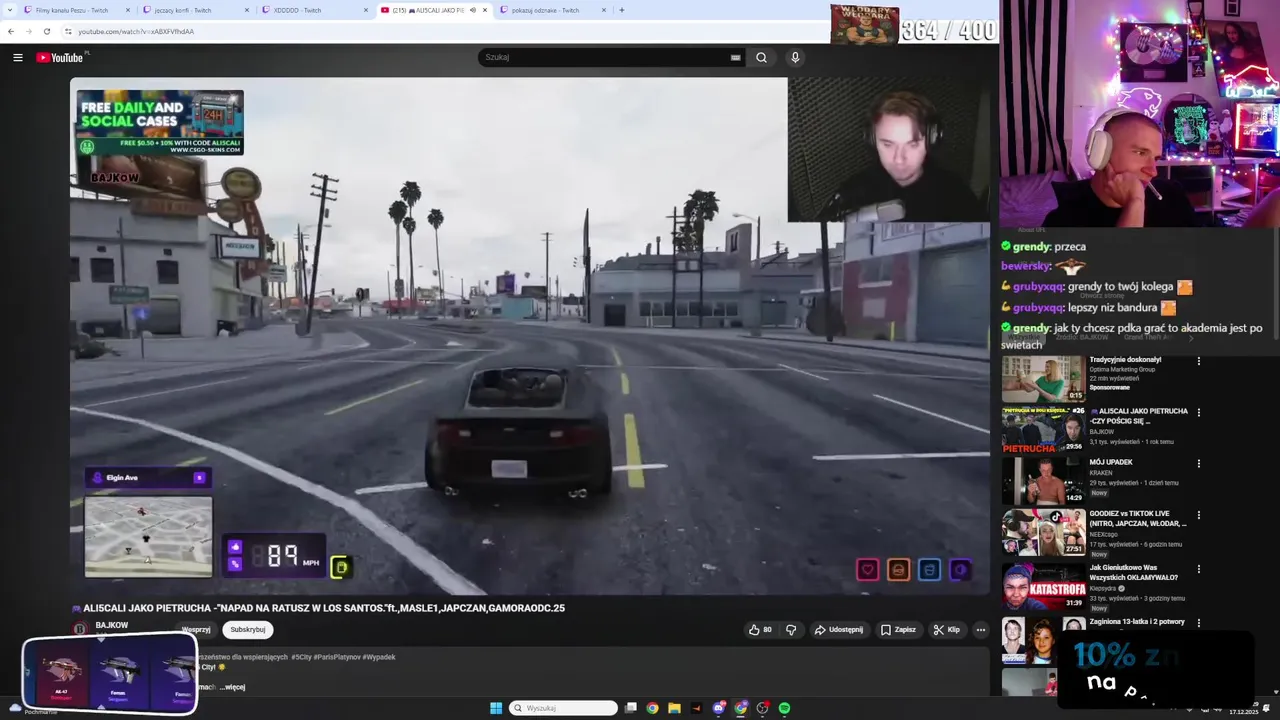Create a clip with the Klip button

(x=946, y=630)
